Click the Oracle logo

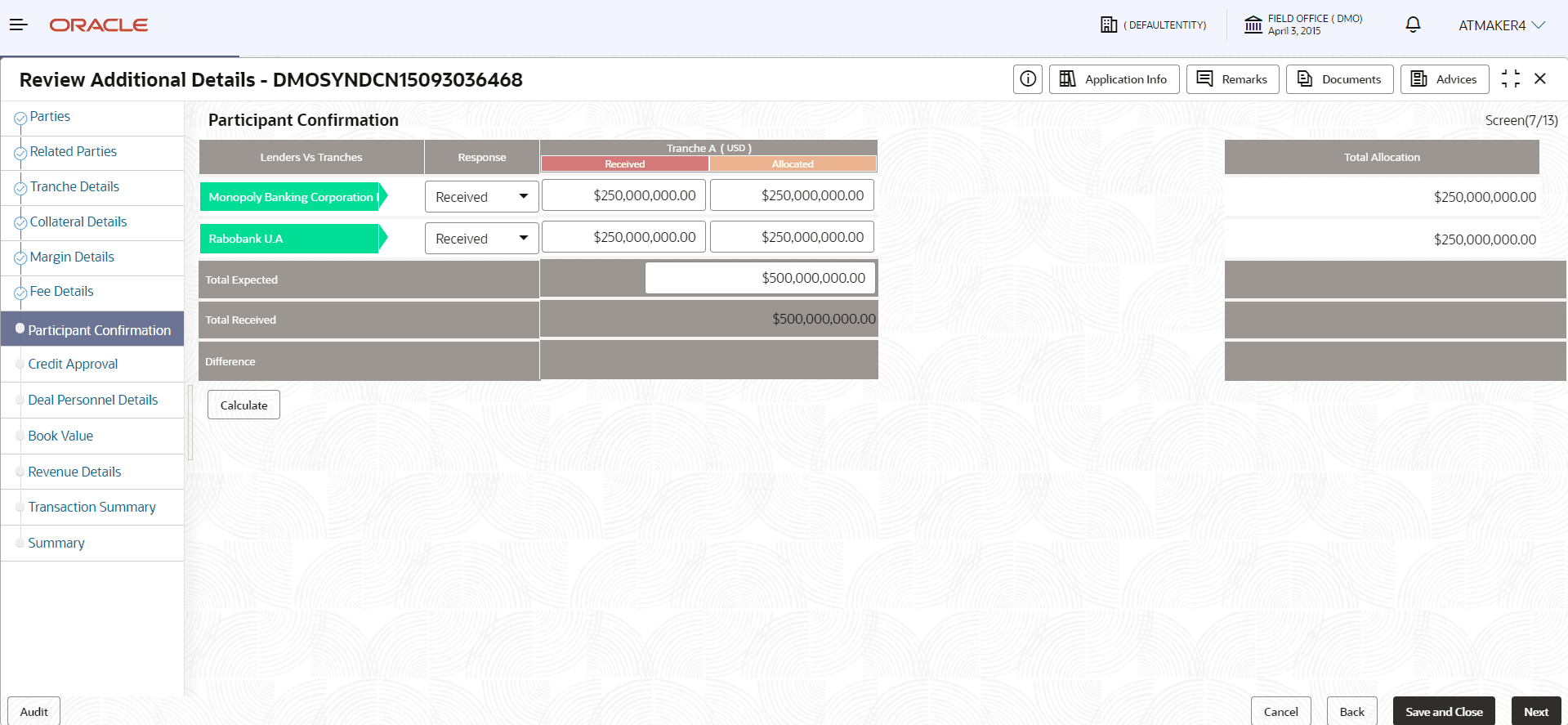[99, 25]
